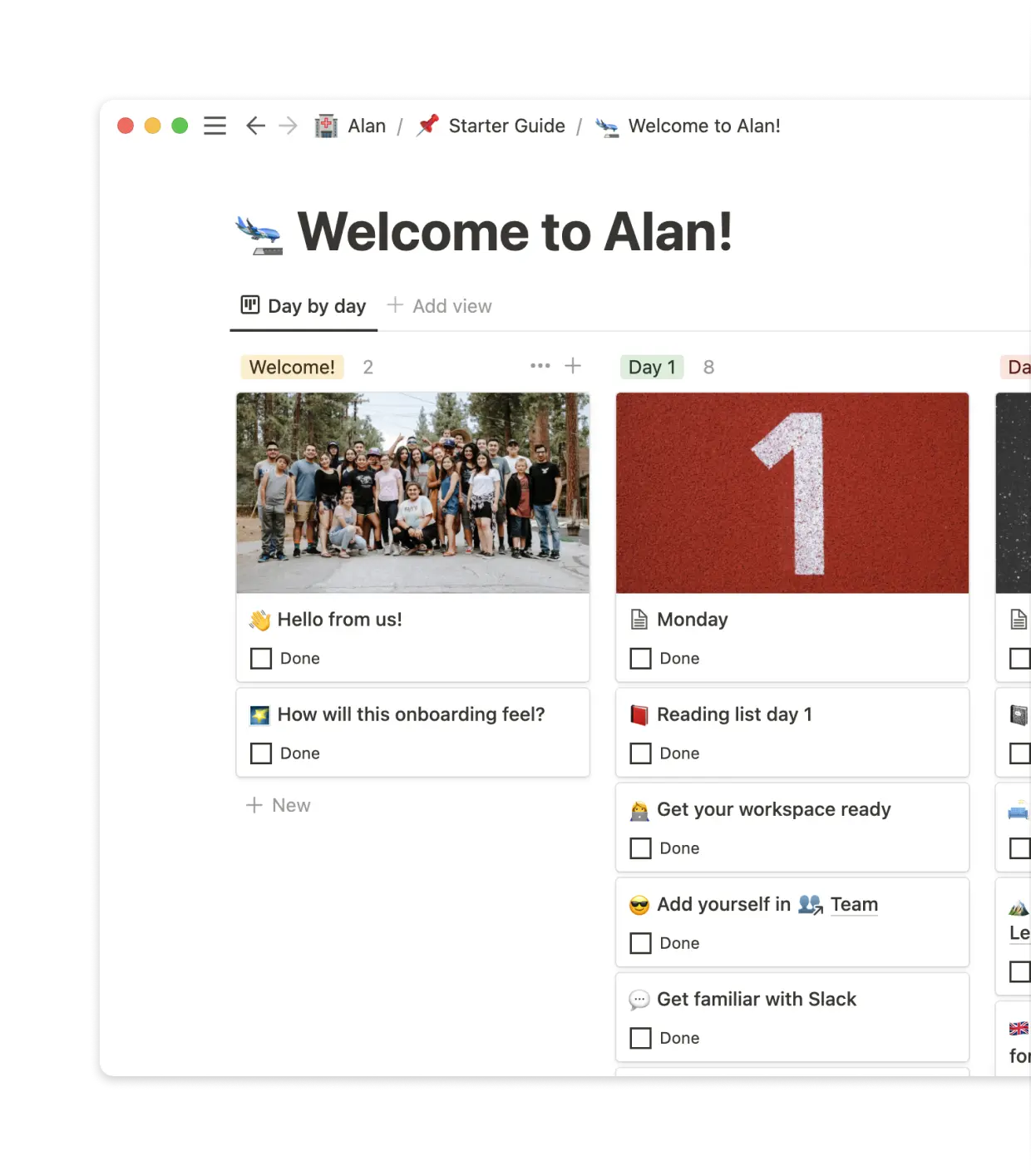
Task: Toggle Done checkbox on Get familiar with Slack
Action: click(x=640, y=1038)
